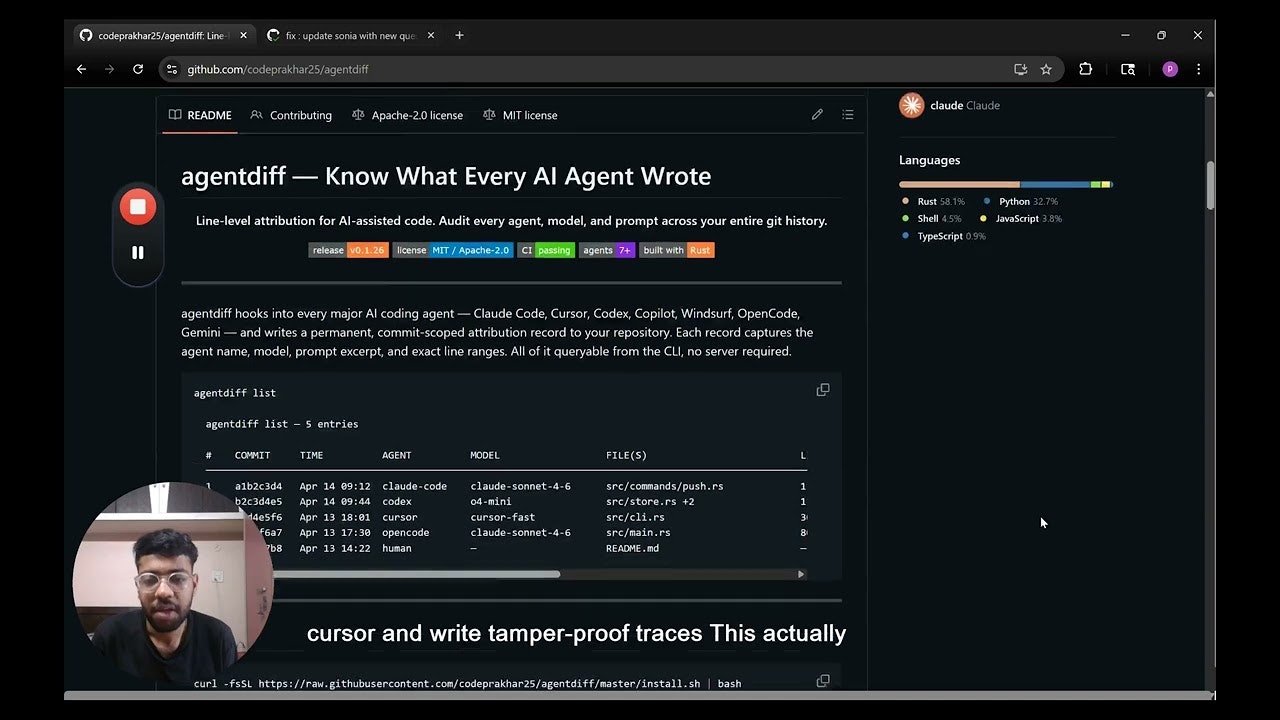Click the webcam video overlay
This screenshot has height=720, width=1280.
click(x=172, y=582)
